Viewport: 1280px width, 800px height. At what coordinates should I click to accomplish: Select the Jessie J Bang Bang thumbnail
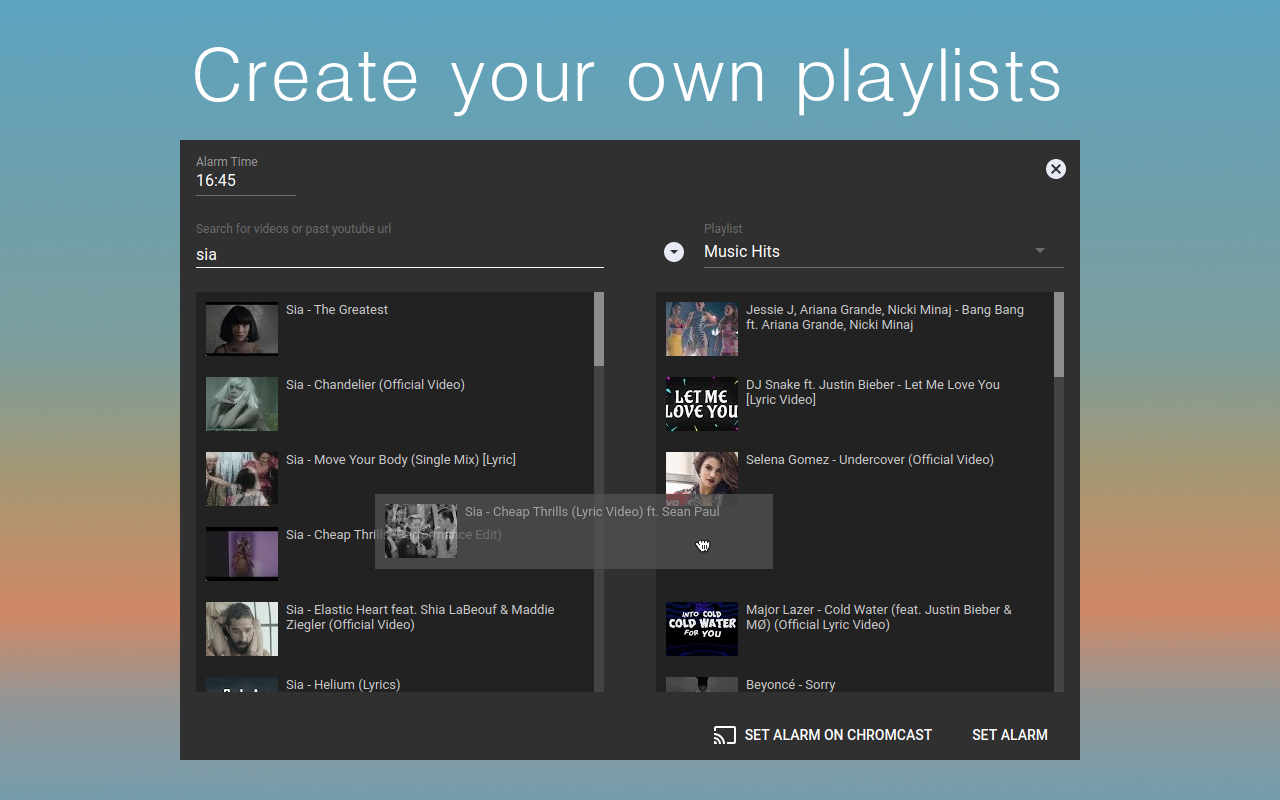(x=702, y=329)
